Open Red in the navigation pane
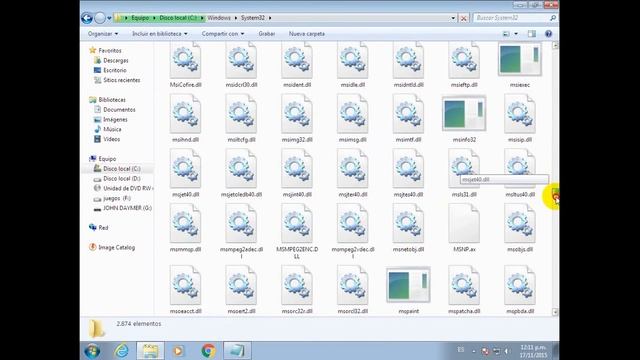 pos(103,228)
